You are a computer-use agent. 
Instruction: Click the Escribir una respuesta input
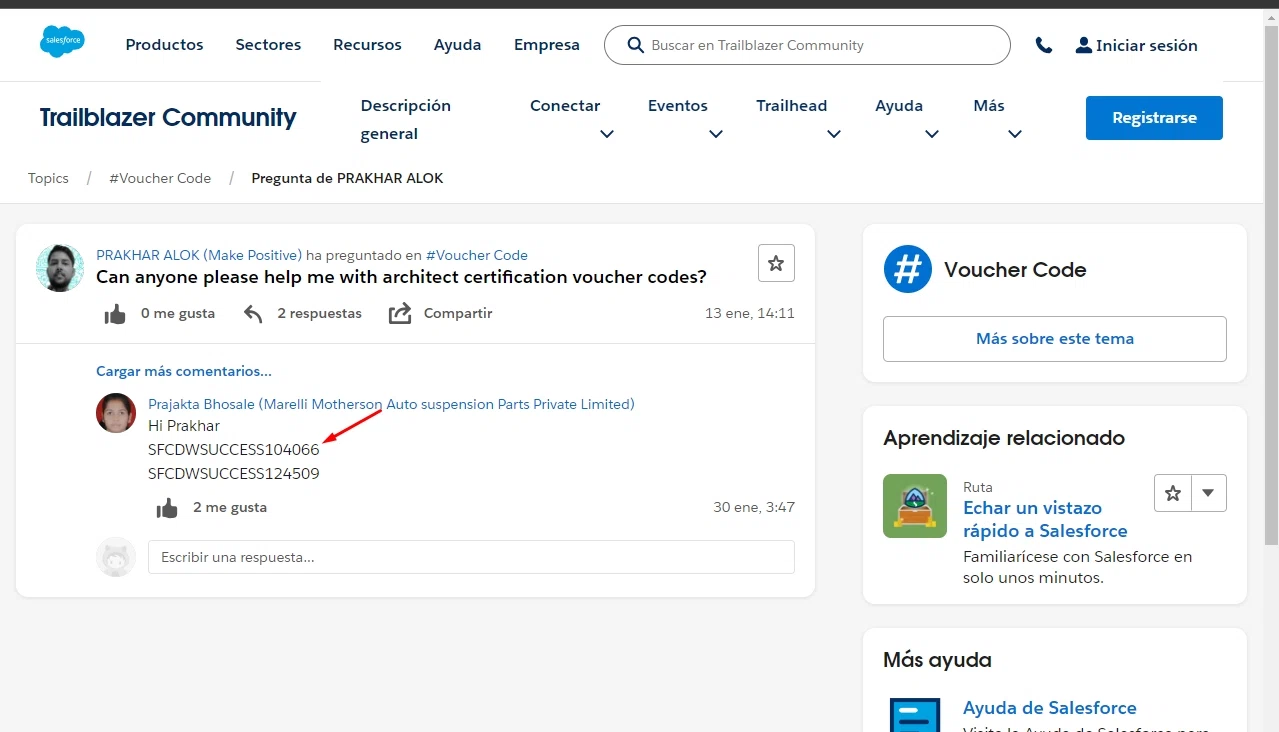point(471,557)
